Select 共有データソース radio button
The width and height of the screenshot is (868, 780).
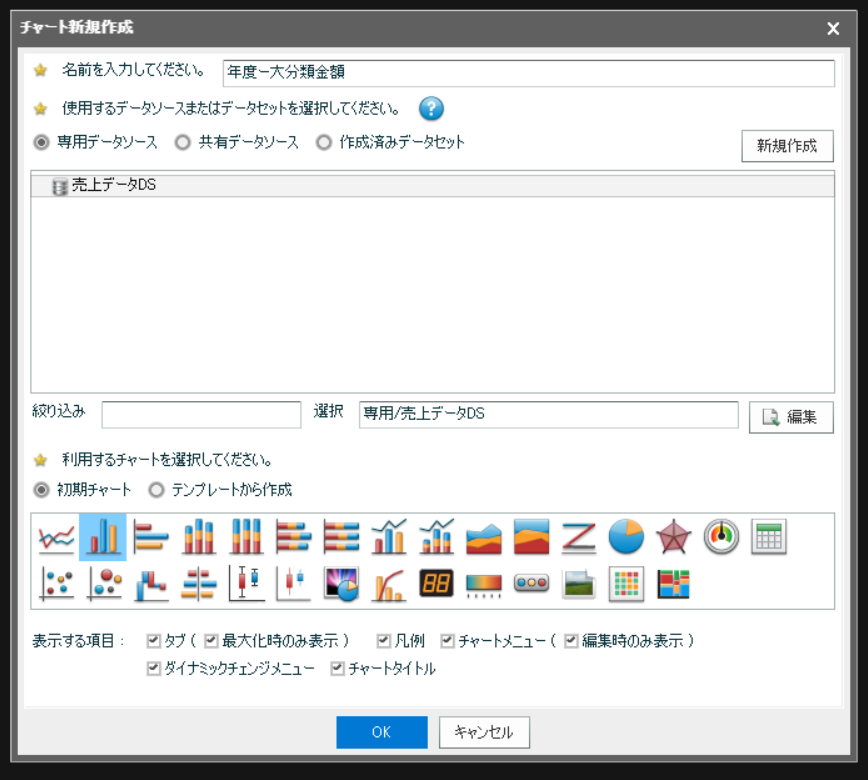183,142
